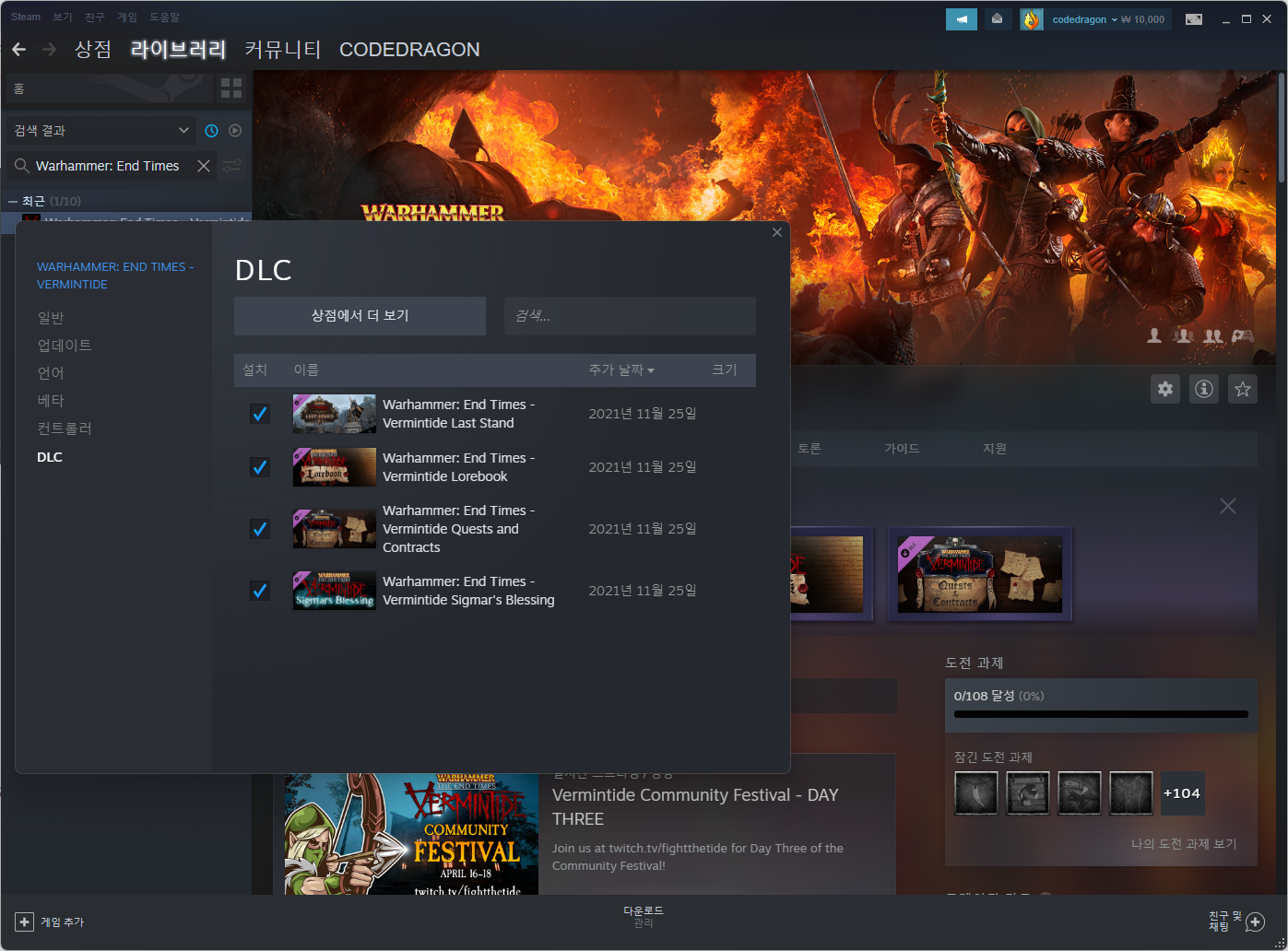Image resolution: width=1288 pixels, height=951 pixels.
Task: Open the announcements megaphone icon
Action: (x=962, y=19)
